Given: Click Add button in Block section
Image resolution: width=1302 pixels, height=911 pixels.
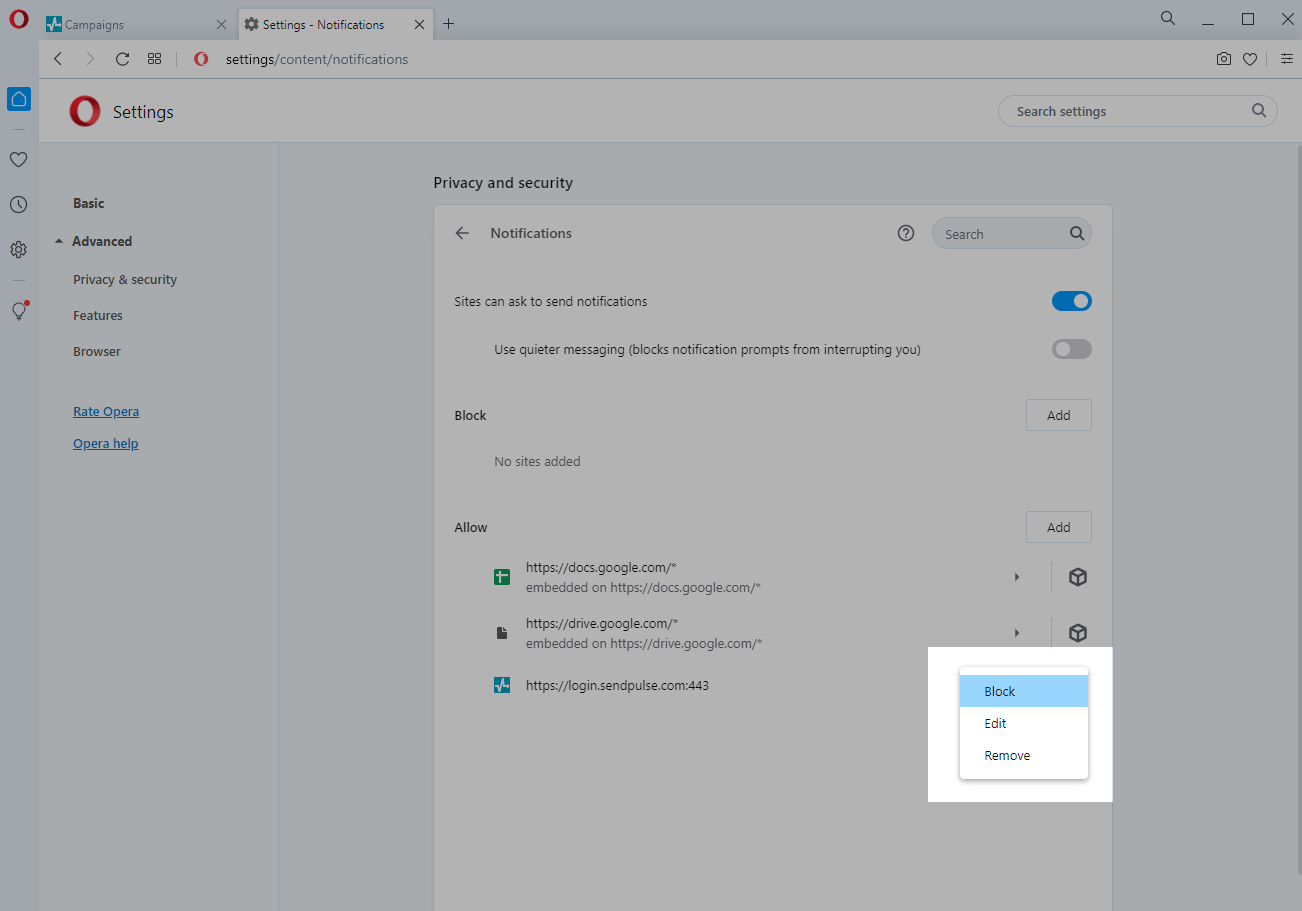Looking at the screenshot, I should pyautogui.click(x=1058, y=415).
